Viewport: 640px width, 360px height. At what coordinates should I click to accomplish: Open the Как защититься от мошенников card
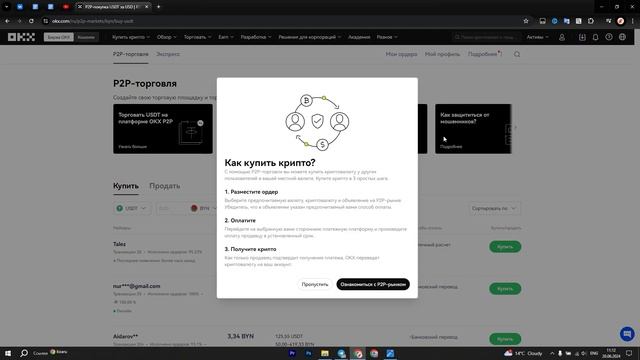[x=473, y=129]
